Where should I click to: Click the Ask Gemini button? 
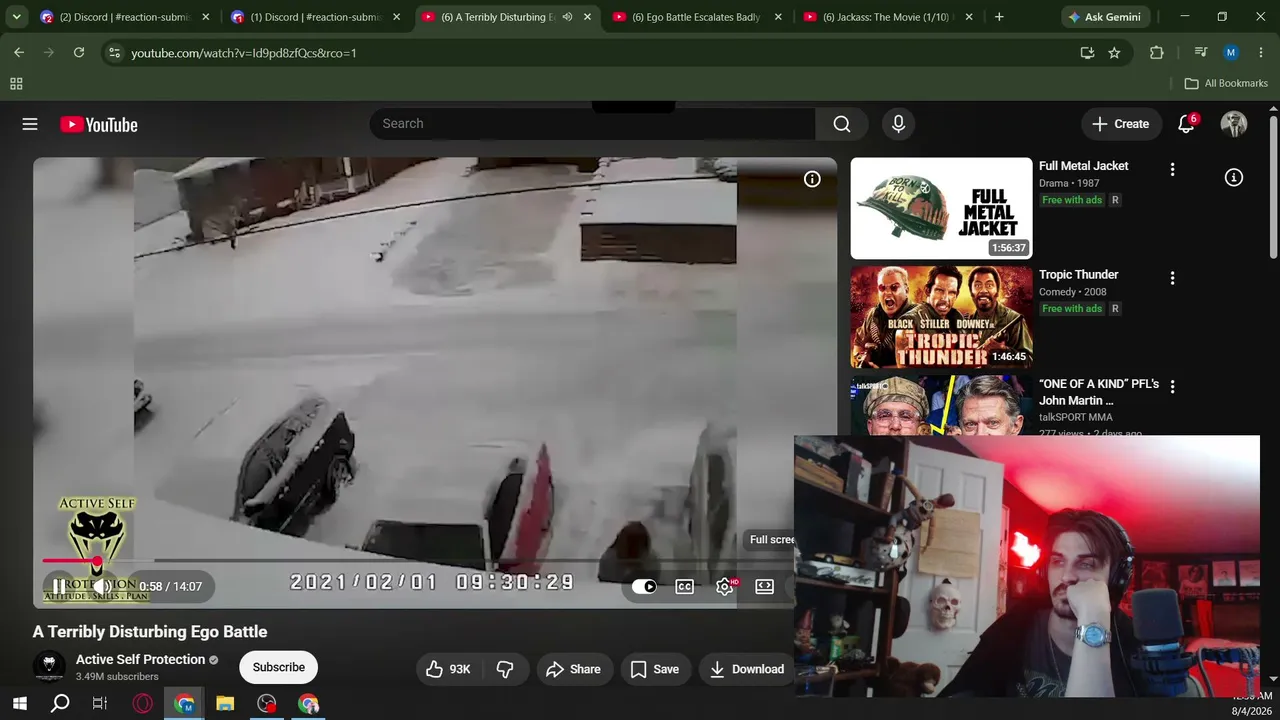[1107, 17]
